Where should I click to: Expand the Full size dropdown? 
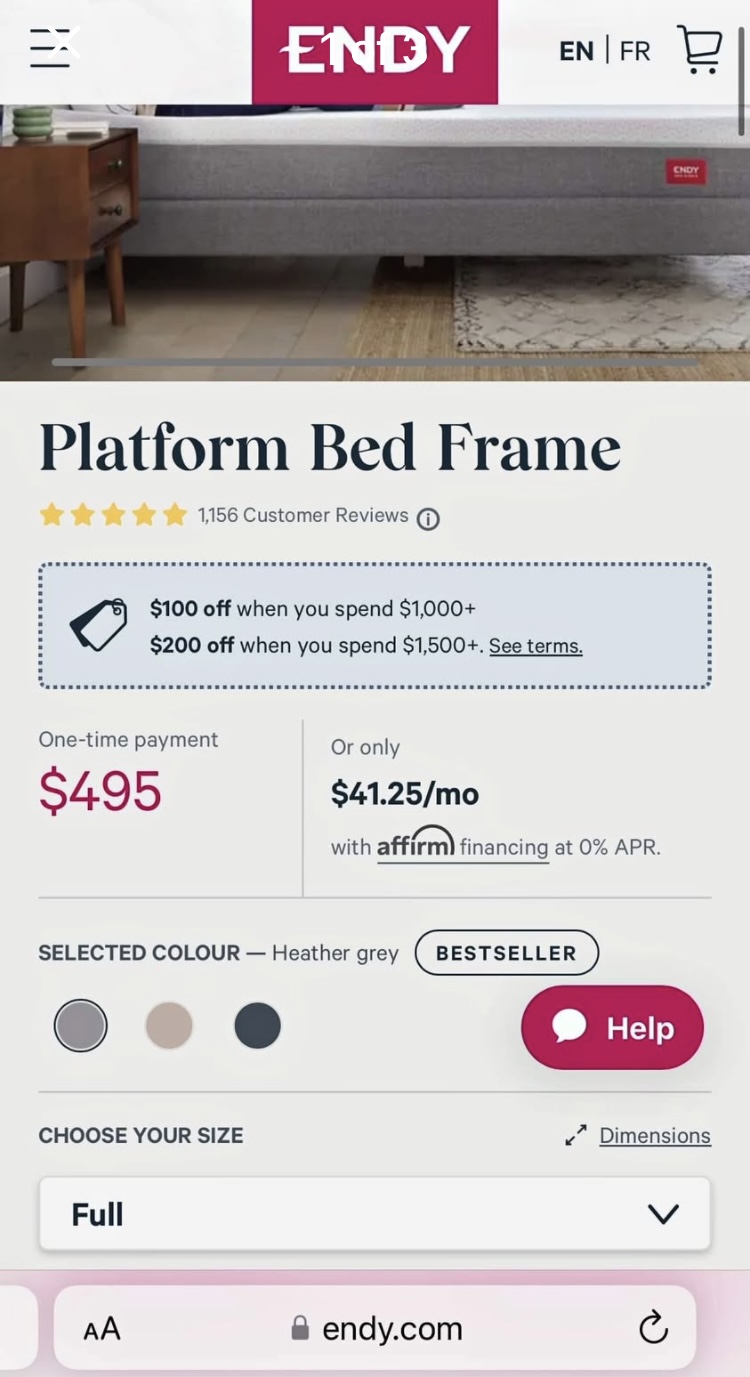(374, 1214)
